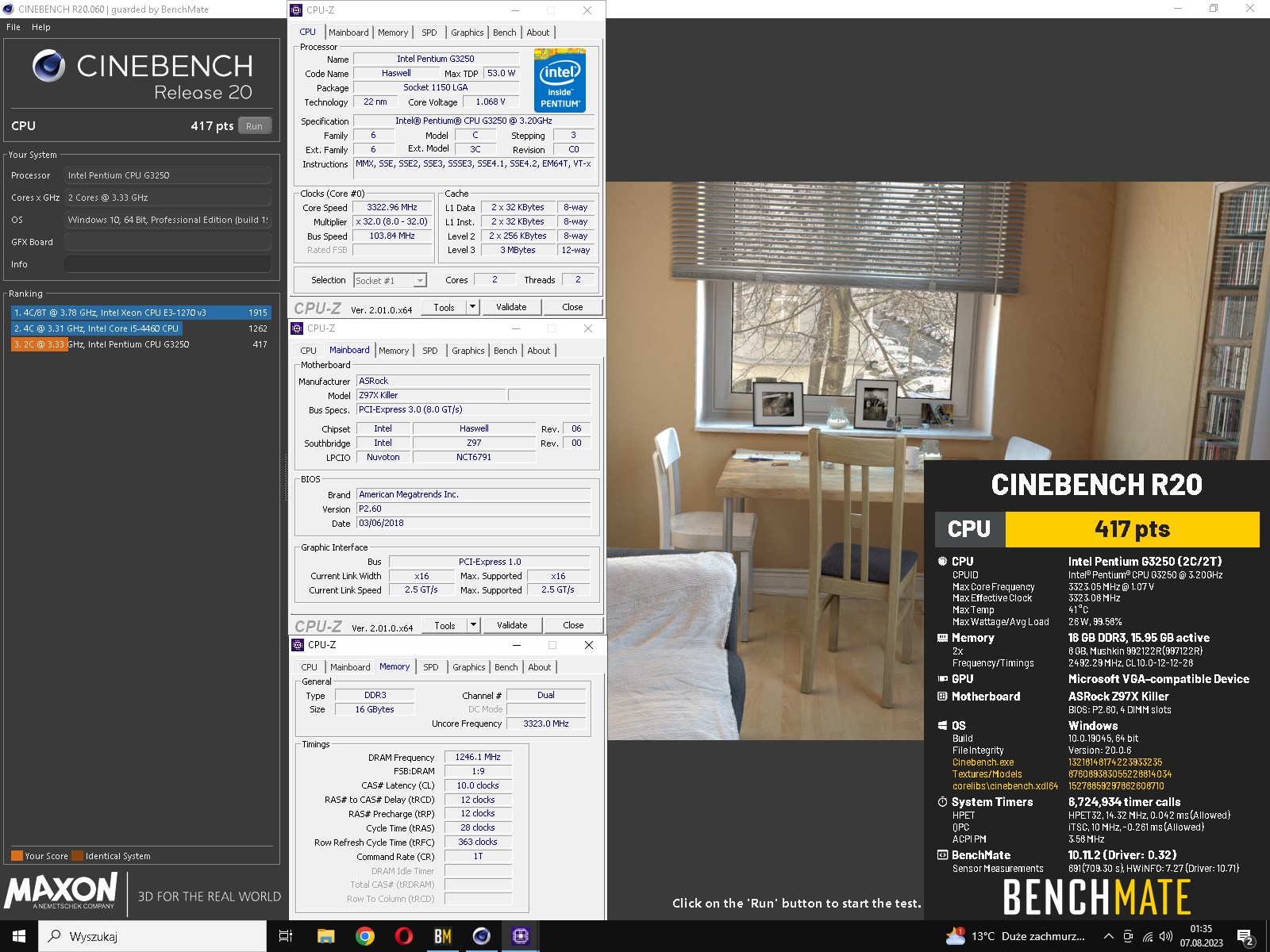This screenshot has height=952, width=1270.
Task: Click the Your Score orange legend swatch
Action: click(x=17, y=856)
